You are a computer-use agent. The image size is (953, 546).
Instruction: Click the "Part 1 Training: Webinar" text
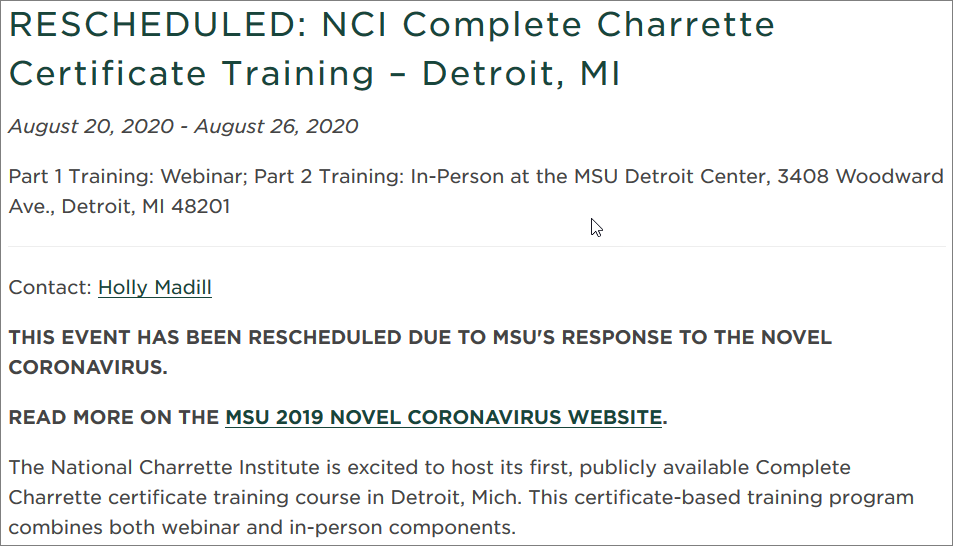(124, 177)
